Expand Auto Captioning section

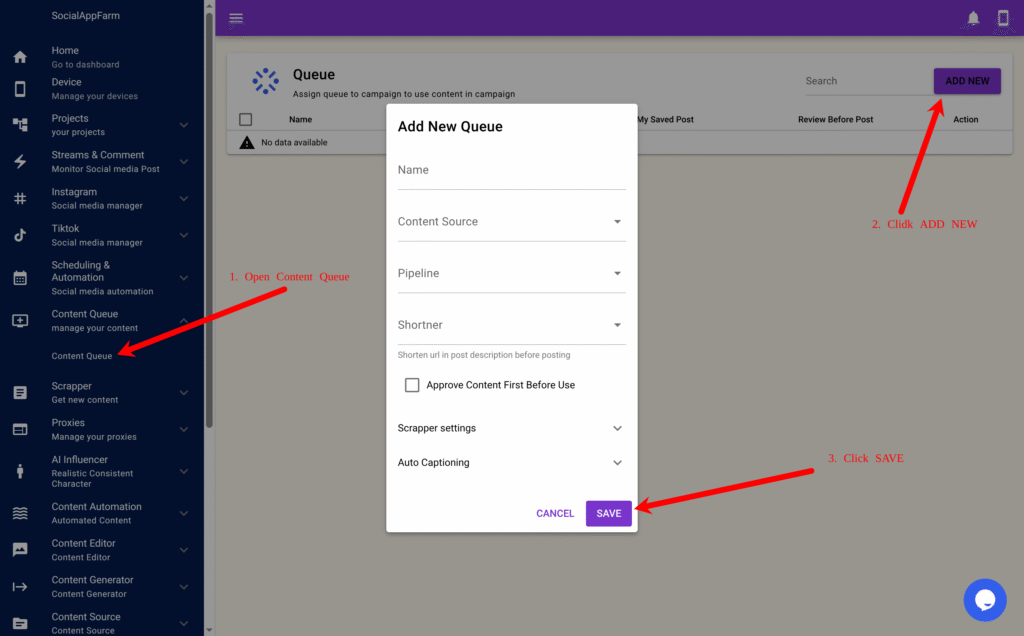coord(511,463)
